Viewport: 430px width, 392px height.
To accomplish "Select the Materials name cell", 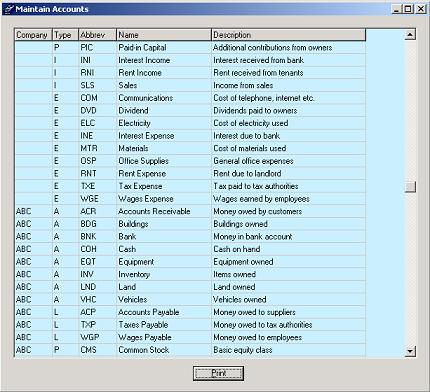I will point(164,148).
